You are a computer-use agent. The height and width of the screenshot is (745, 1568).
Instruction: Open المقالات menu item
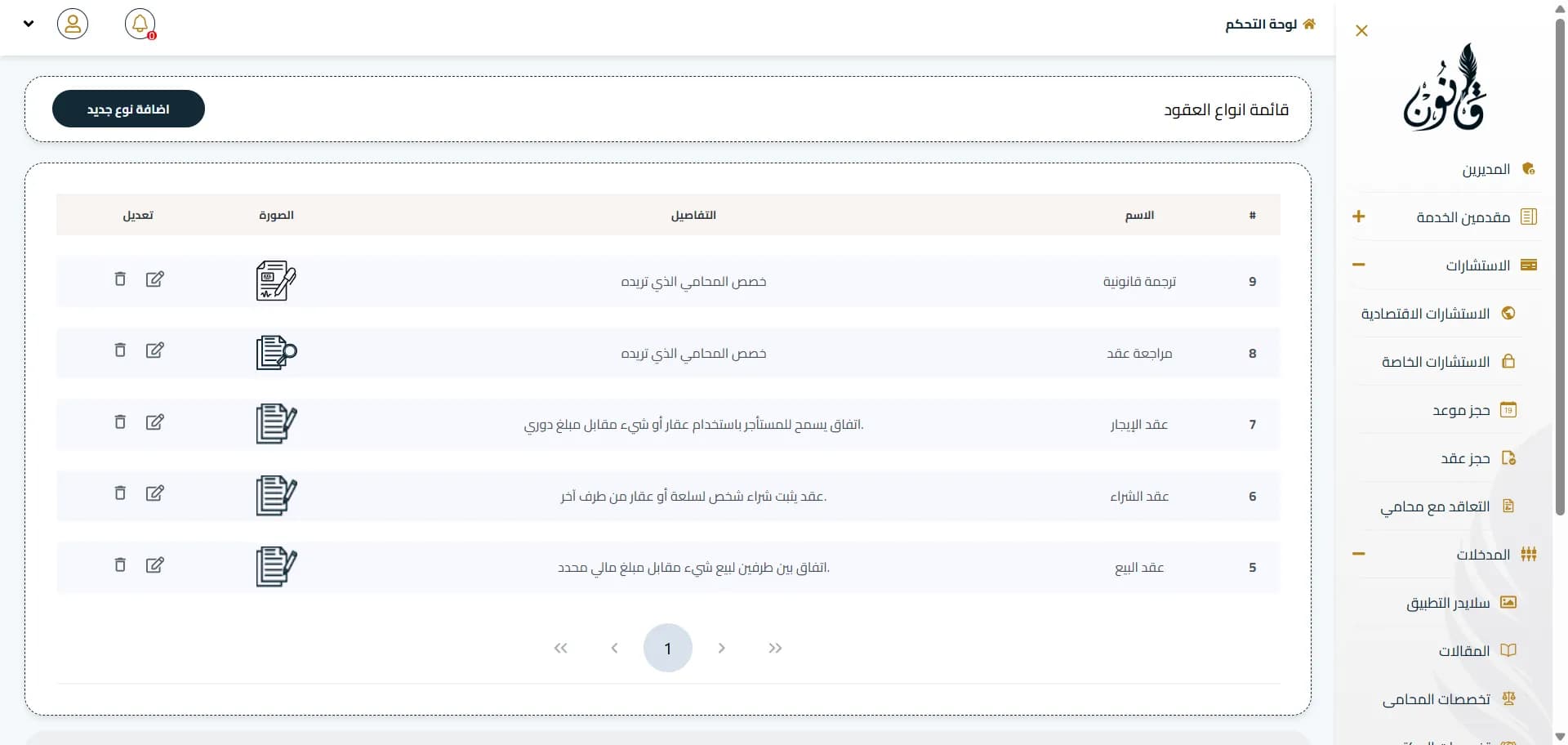(1464, 651)
